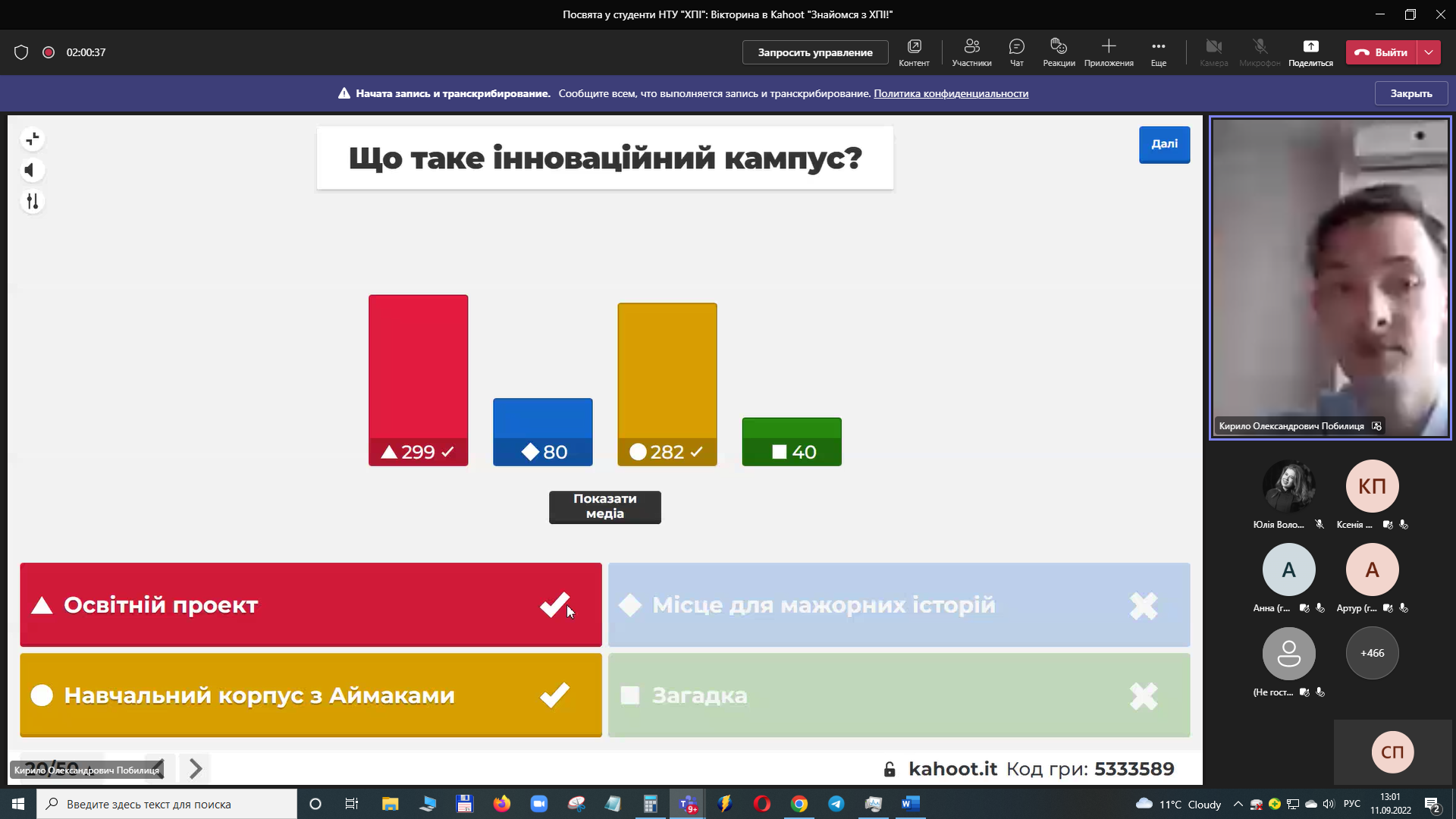Click Поделиться to share screen
Viewport: 1456px width, 819px height.
pos(1310,52)
